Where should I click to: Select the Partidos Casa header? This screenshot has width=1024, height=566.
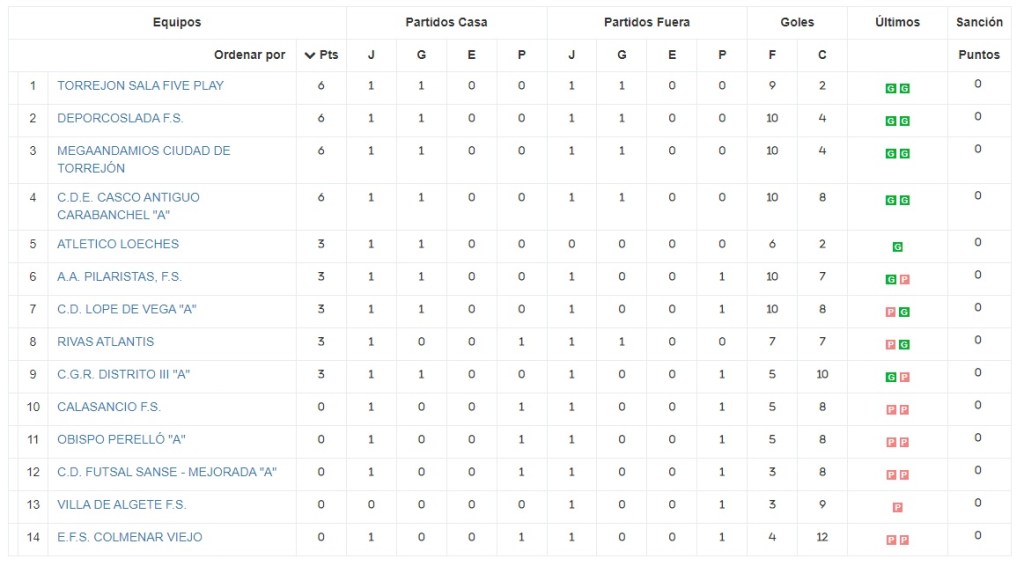446,22
